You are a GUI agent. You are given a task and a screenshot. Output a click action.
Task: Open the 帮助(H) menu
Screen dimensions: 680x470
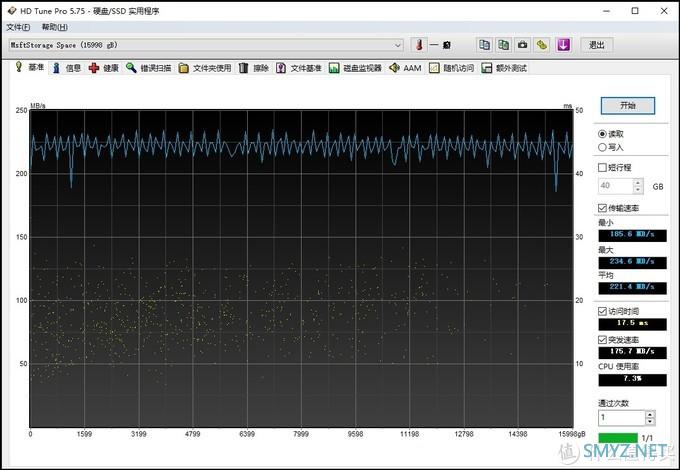[54, 27]
